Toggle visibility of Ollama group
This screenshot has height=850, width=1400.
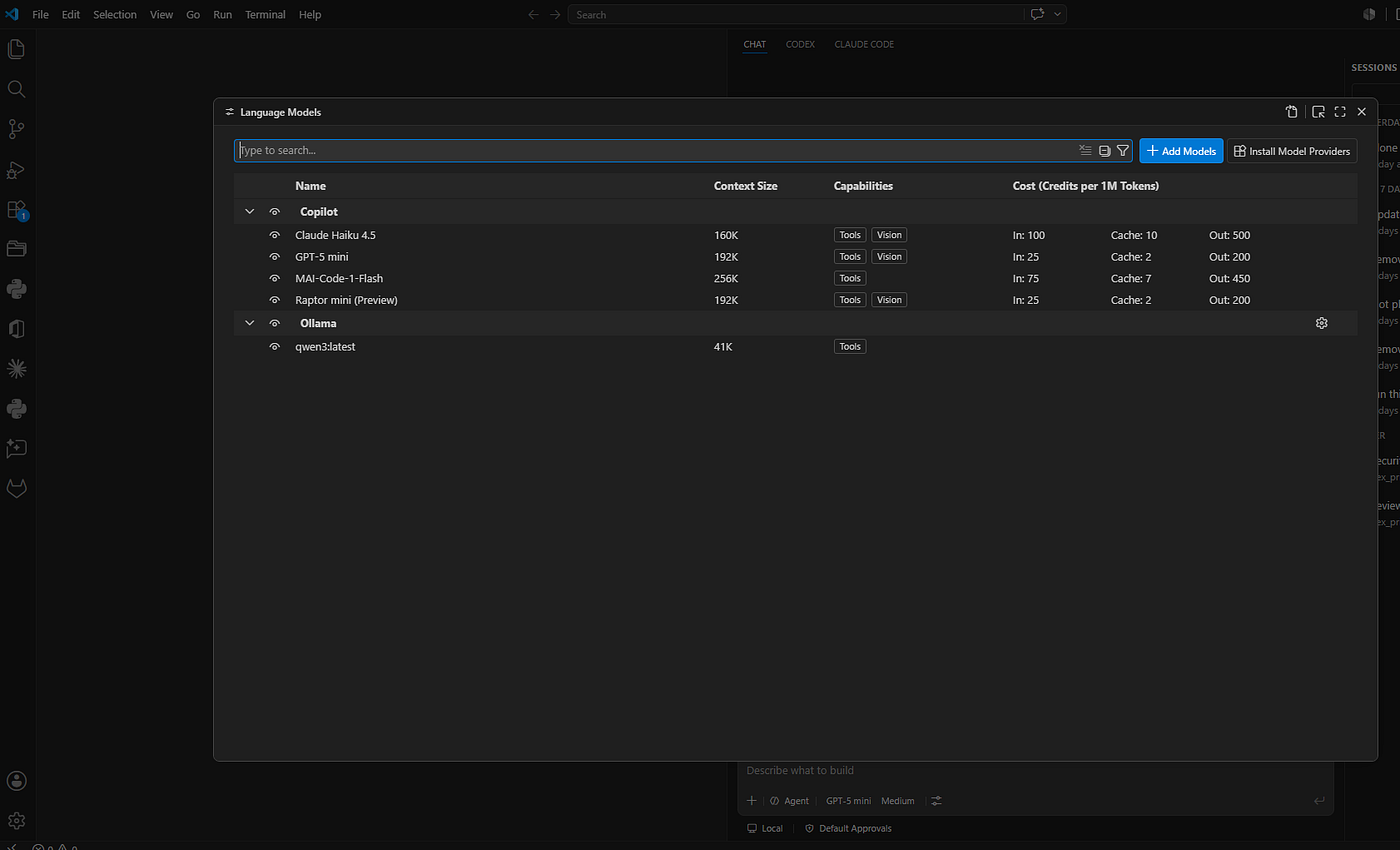(x=274, y=323)
